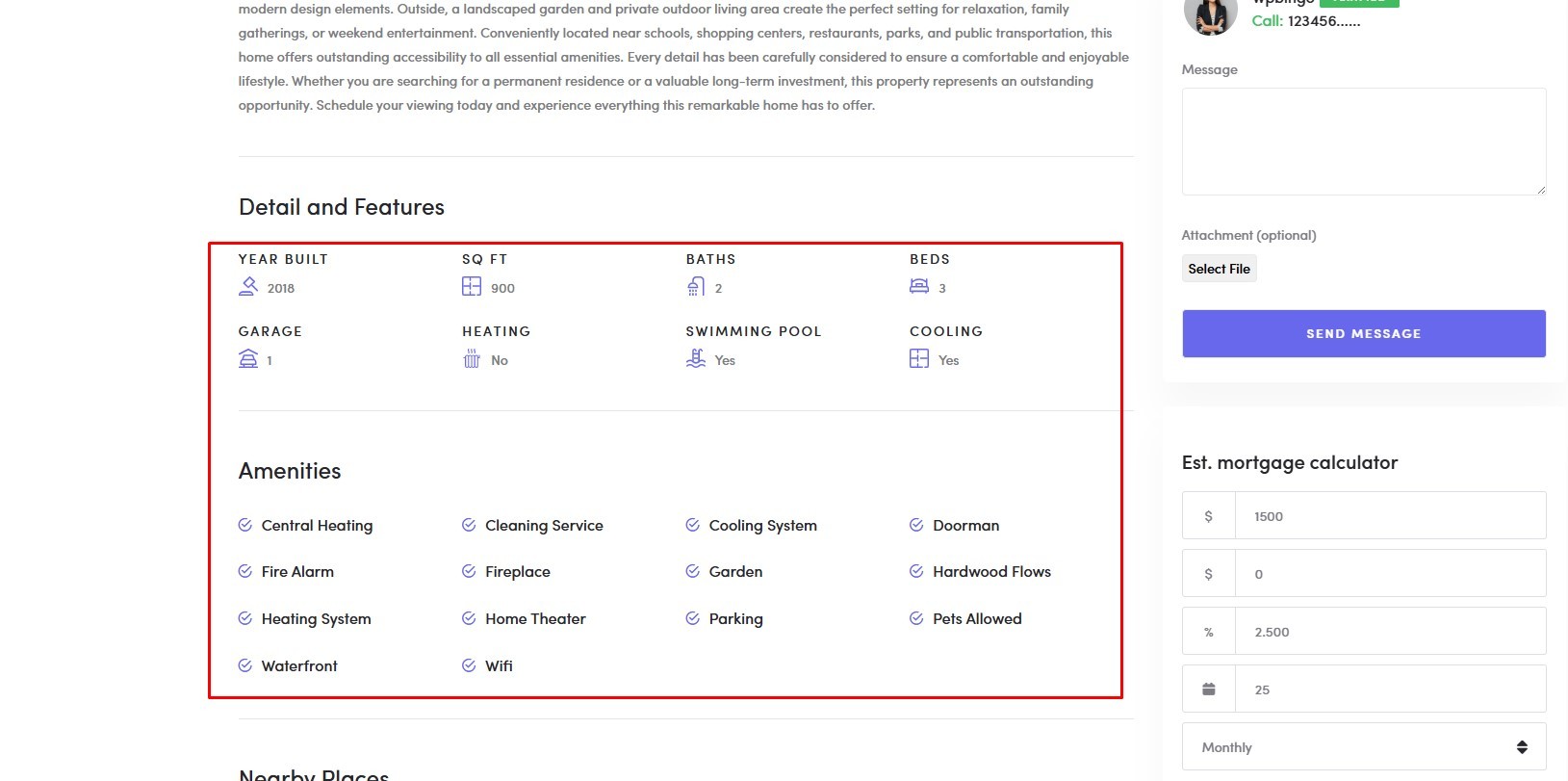Click the Baths shower icon
Screen dimensions: 1568x781
click(x=696, y=286)
